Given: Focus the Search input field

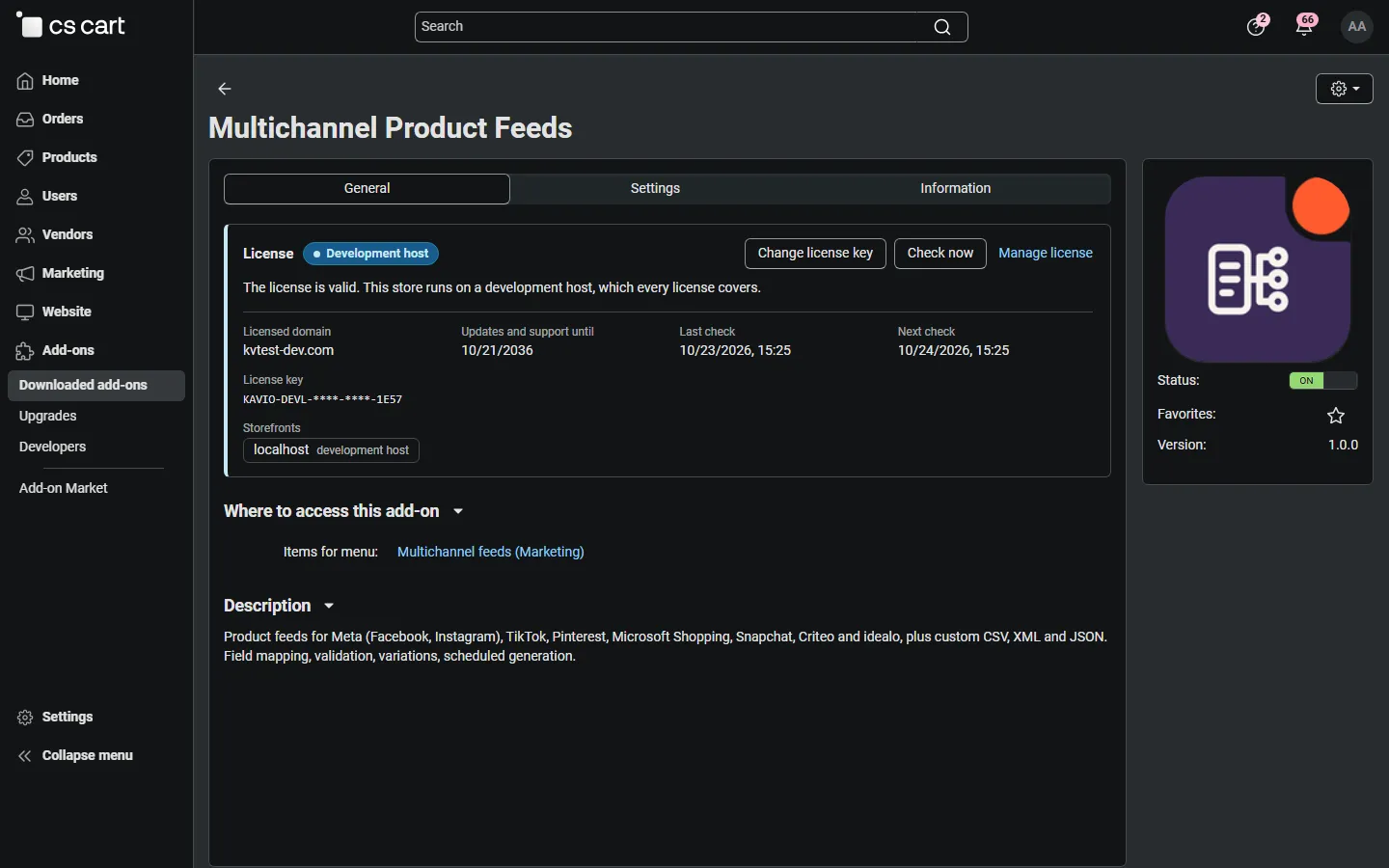Looking at the screenshot, I should pyautogui.click(x=692, y=27).
